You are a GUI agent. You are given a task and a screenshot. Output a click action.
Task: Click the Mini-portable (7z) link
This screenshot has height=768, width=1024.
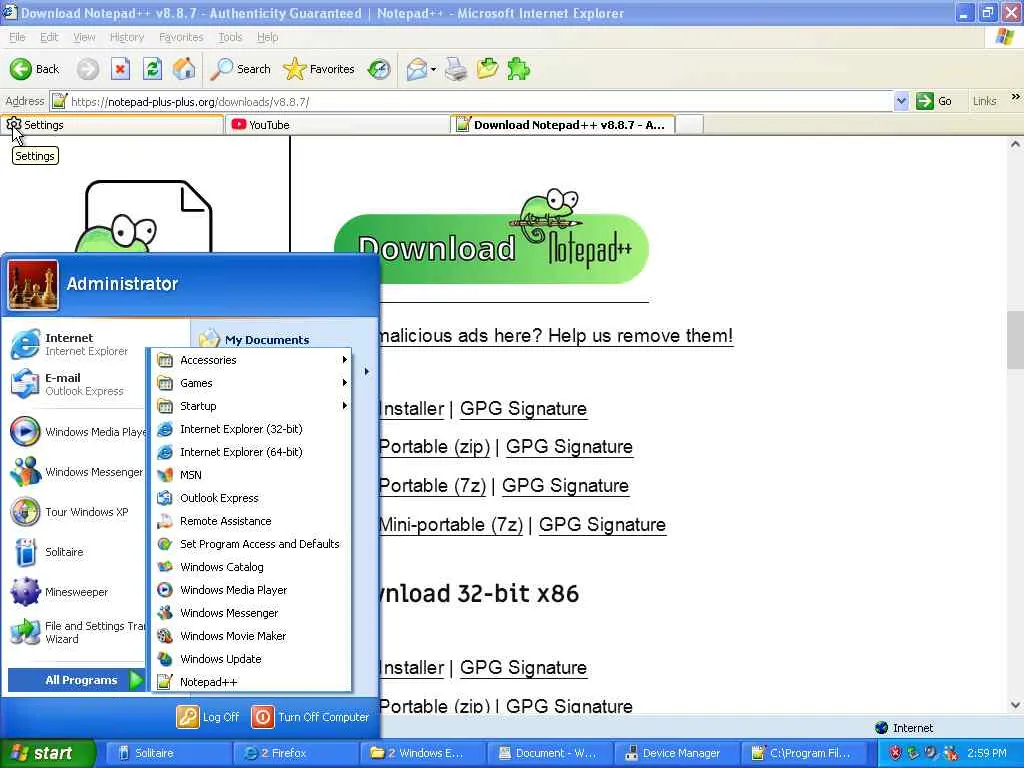(x=451, y=524)
